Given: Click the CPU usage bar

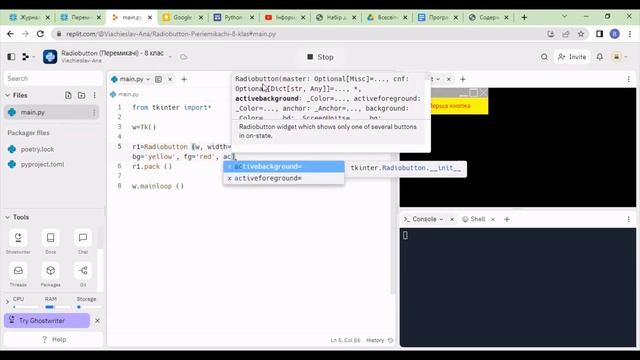Looking at the screenshot, I should click(x=25, y=307).
